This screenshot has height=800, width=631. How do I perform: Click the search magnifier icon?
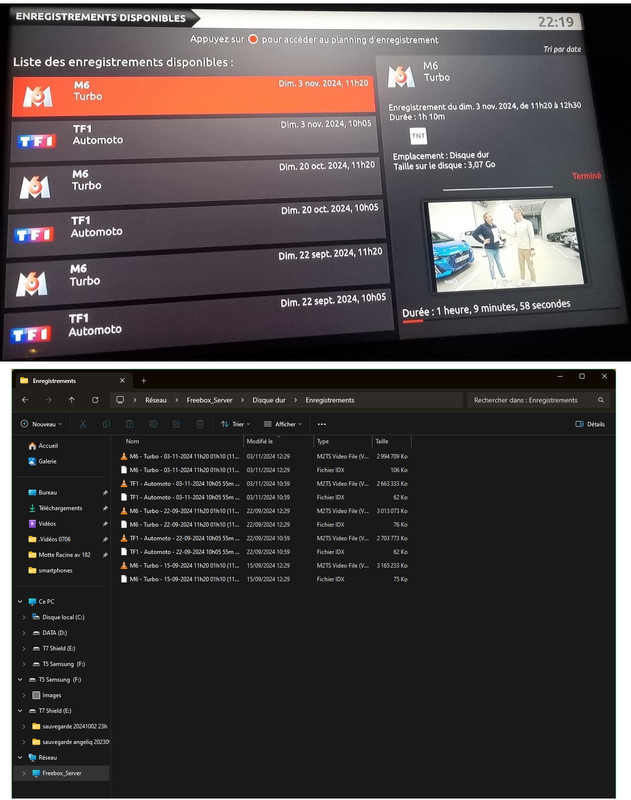point(601,400)
